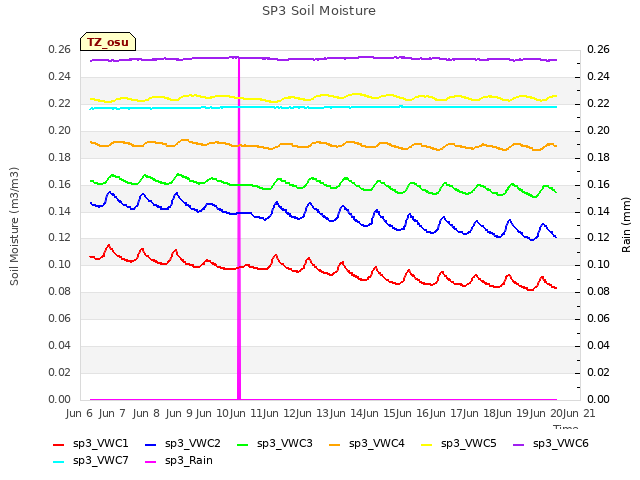
Task: Select the sp3_VWC6 legend label
Action: click(560, 443)
